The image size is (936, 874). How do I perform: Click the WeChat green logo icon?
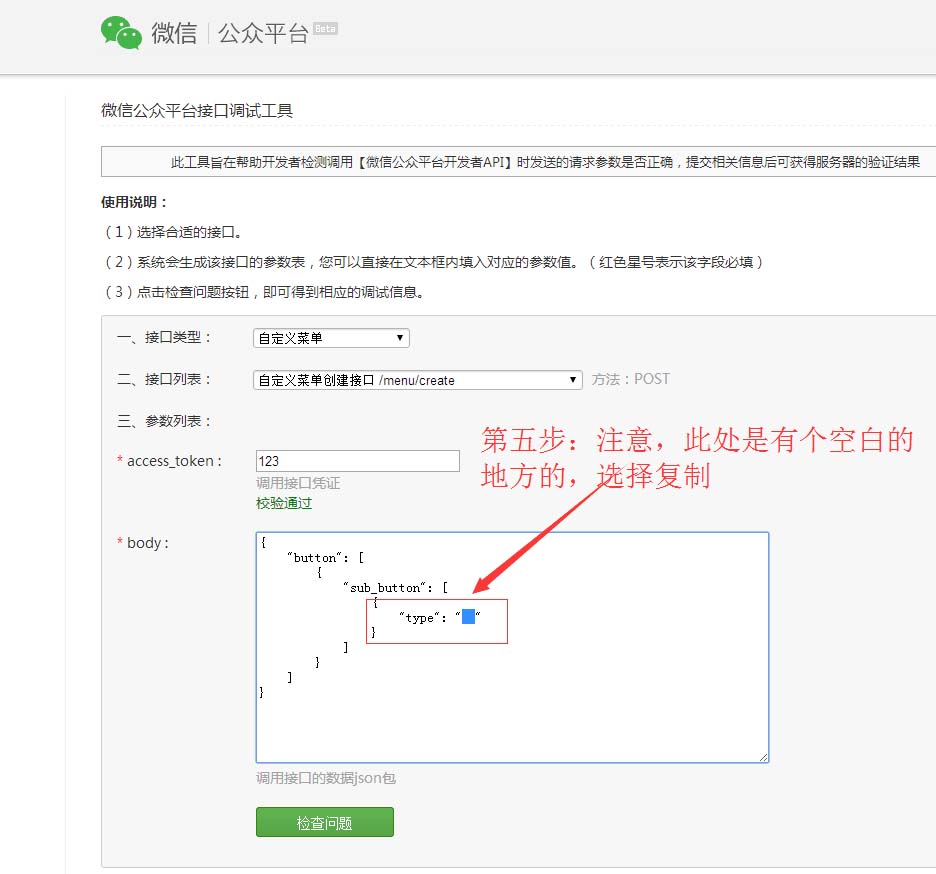coord(120,33)
